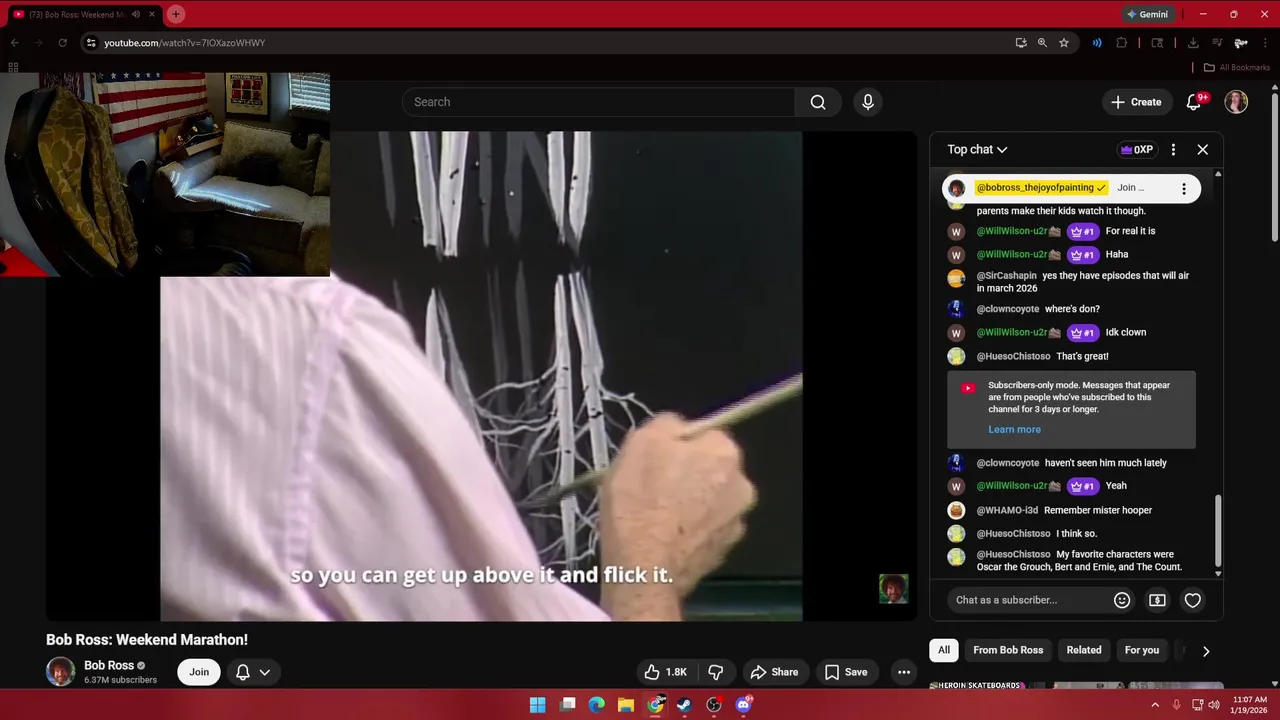Bookmark this page with the star icon
Image resolution: width=1280 pixels, height=720 pixels.
(1064, 43)
